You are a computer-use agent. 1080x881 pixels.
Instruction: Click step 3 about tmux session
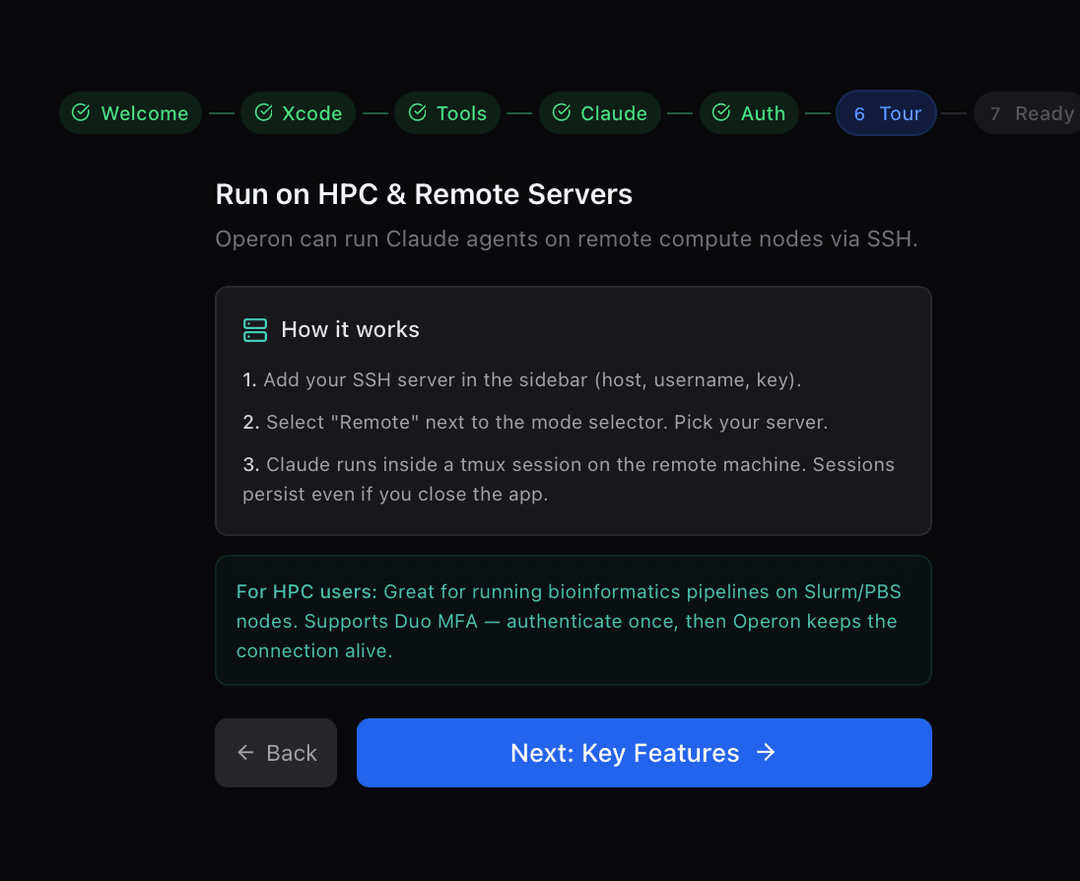coord(568,479)
